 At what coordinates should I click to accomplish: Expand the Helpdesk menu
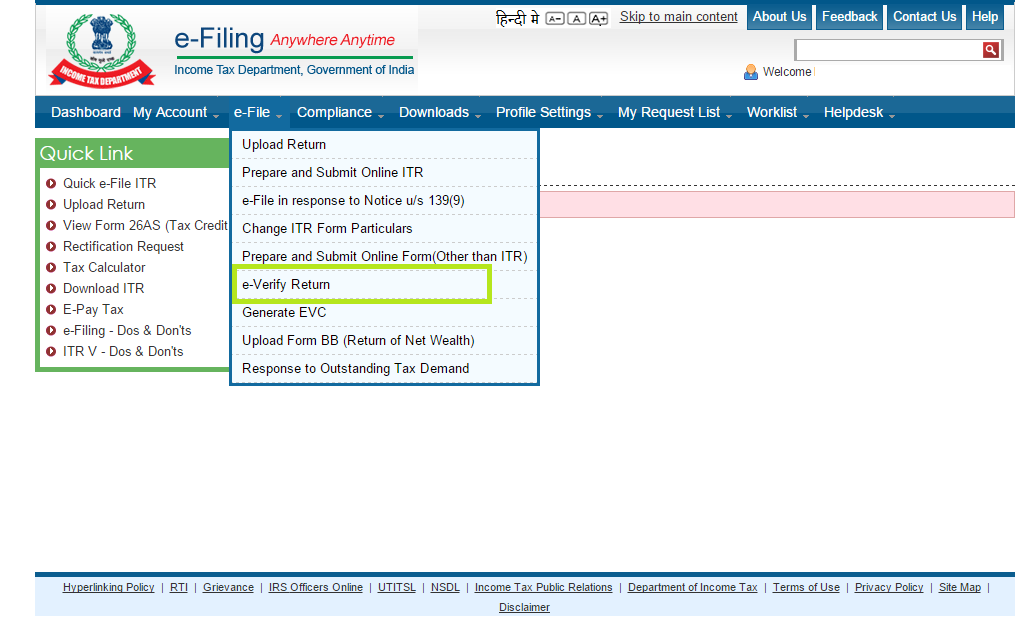coord(859,112)
